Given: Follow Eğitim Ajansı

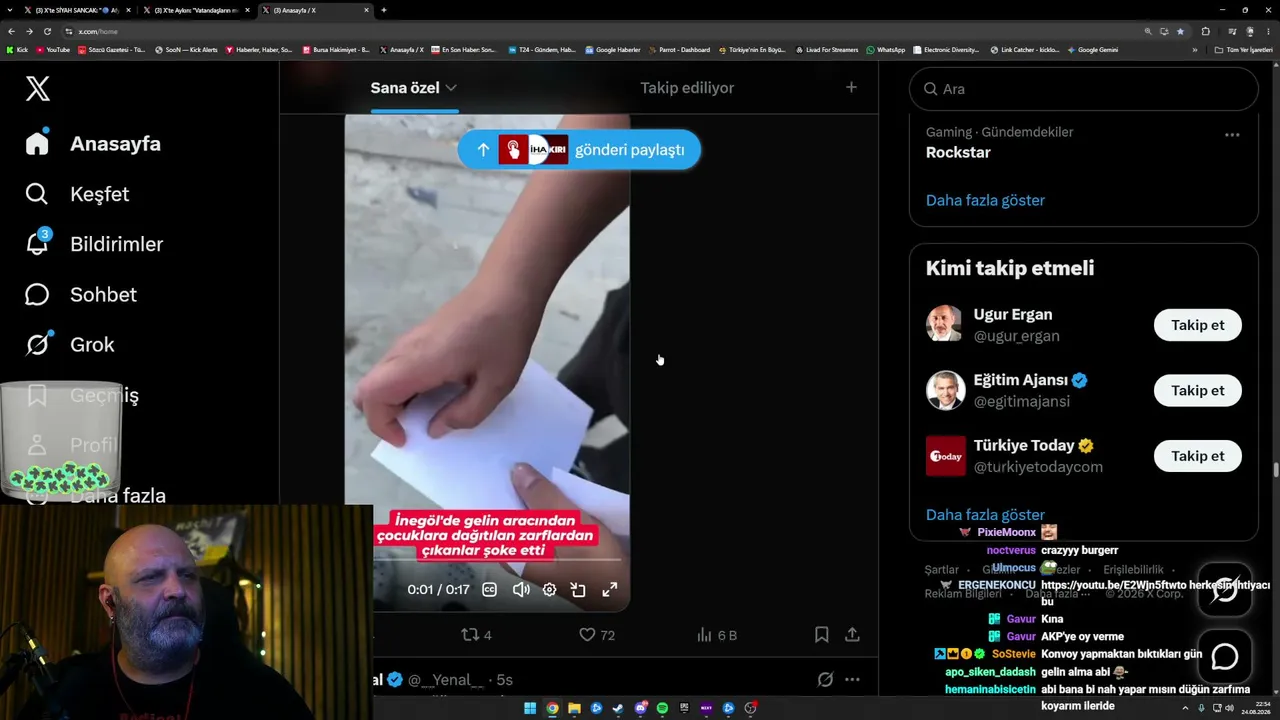Looking at the screenshot, I should coord(1197,390).
